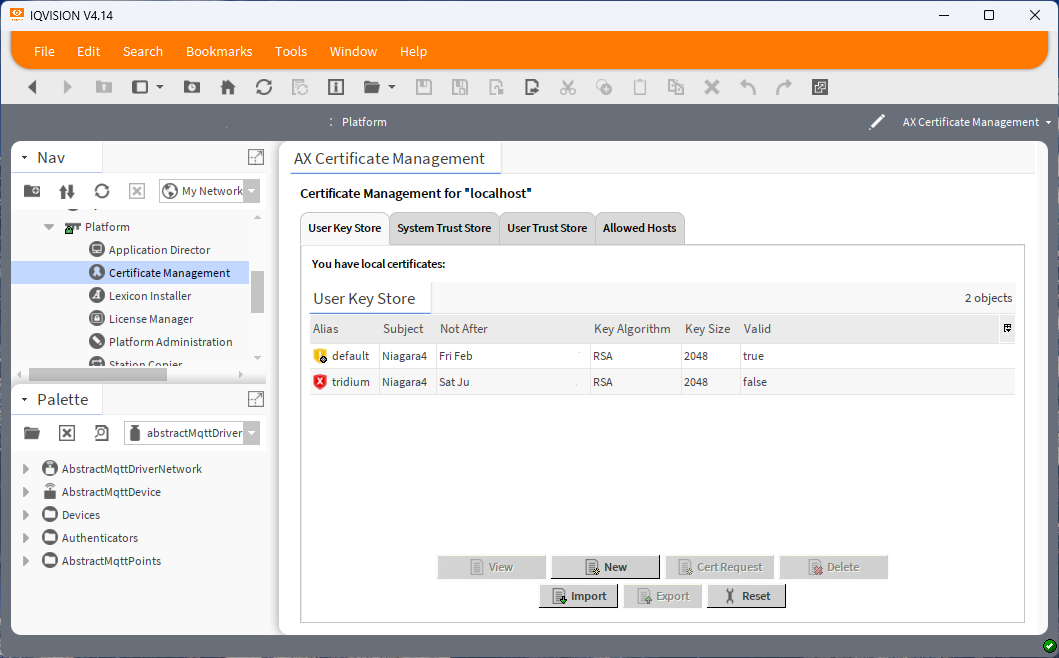Viewport: 1059px width, 658px height.
Task: Click the palette search icon
Action: [100, 432]
